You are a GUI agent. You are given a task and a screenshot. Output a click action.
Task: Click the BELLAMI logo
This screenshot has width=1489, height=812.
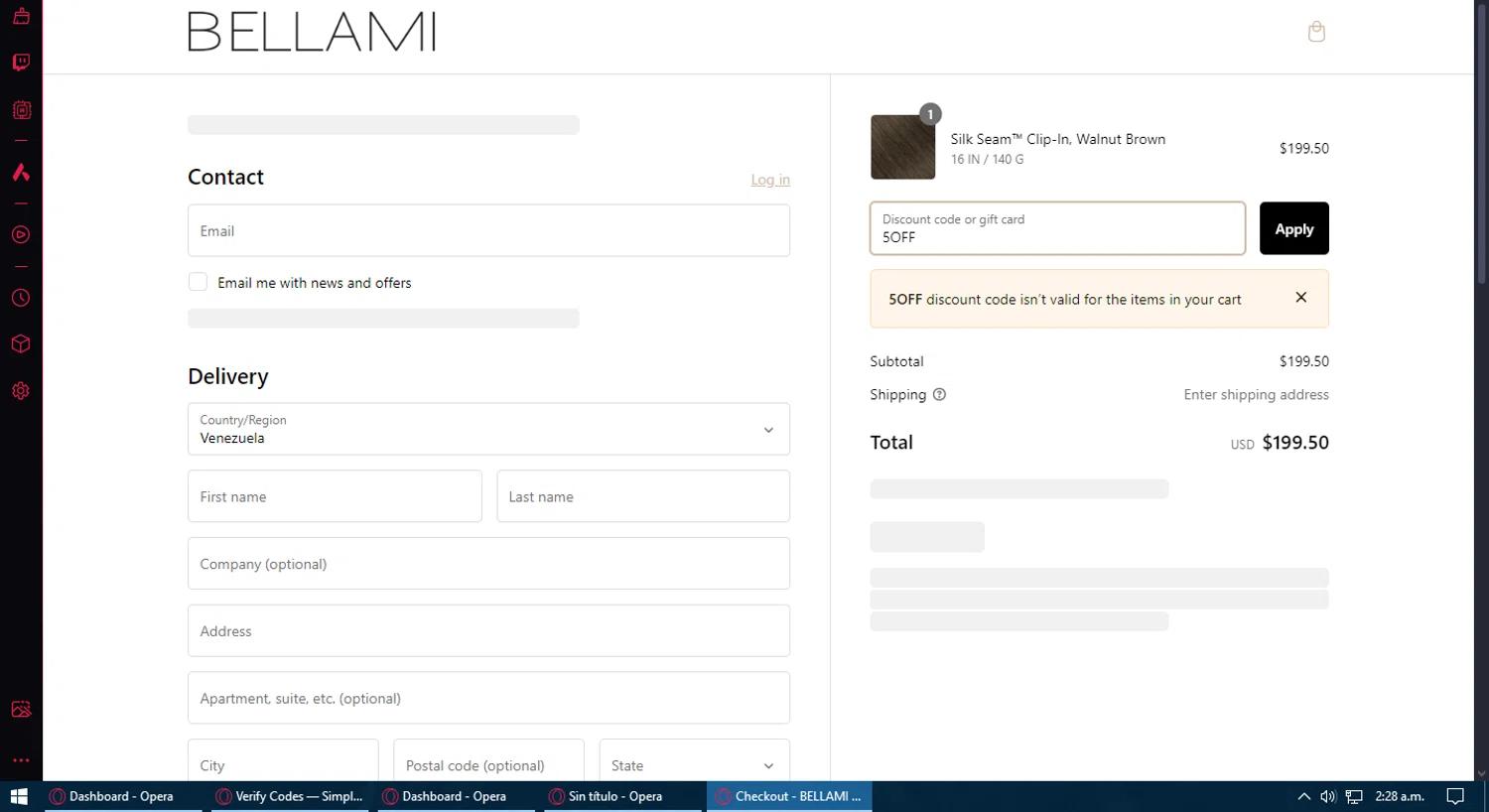312,32
